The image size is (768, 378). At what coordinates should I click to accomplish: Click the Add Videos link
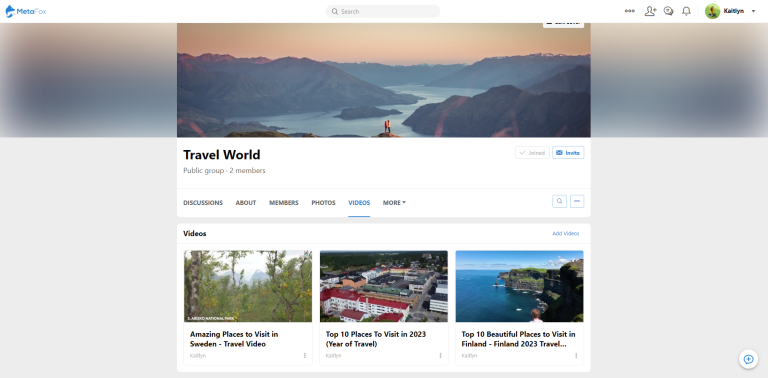pos(566,234)
